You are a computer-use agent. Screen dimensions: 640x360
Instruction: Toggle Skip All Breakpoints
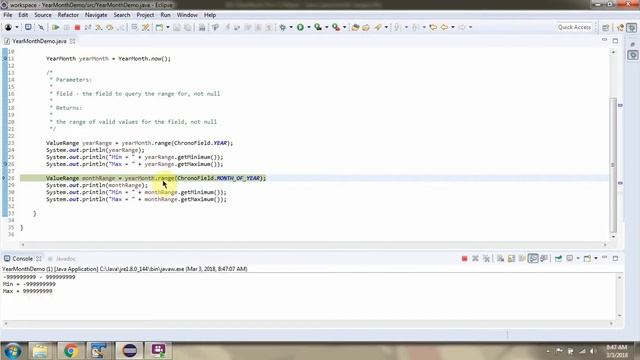[x=41, y=27]
